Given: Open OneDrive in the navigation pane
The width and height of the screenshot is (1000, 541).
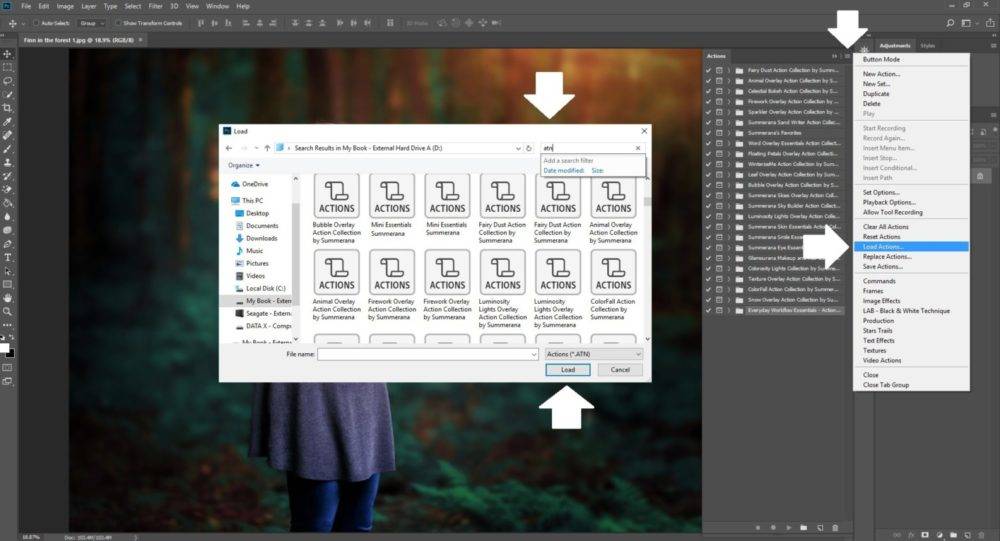Looking at the screenshot, I should point(254,184).
